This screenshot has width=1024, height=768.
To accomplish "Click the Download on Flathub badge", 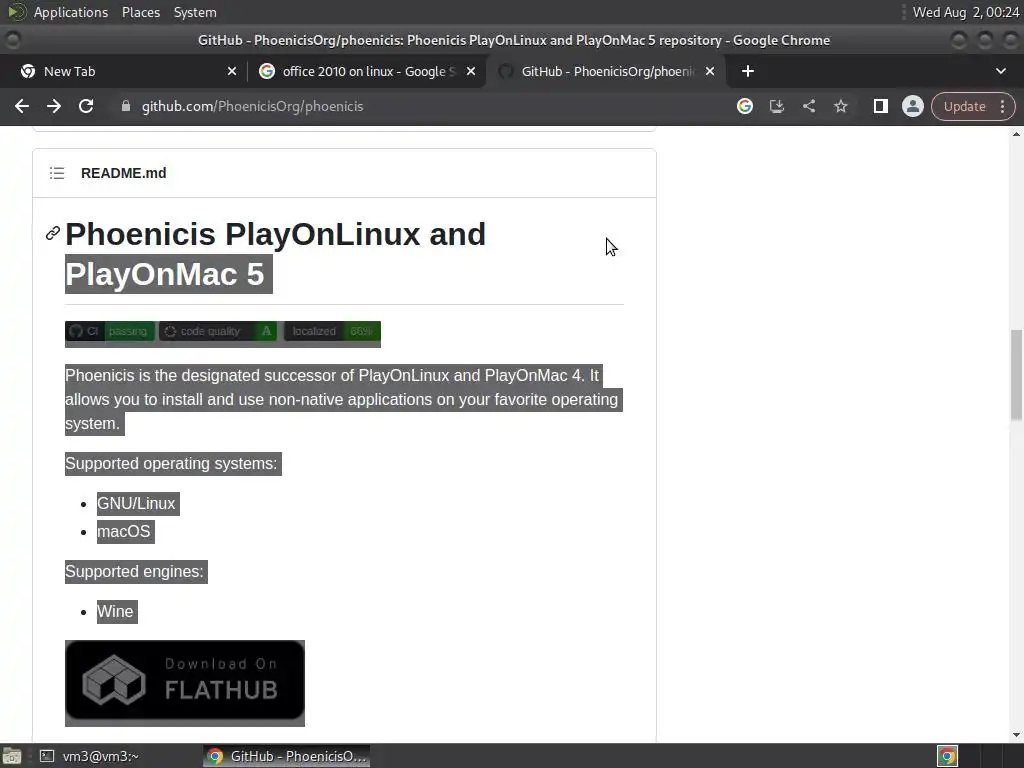I will coord(185,682).
